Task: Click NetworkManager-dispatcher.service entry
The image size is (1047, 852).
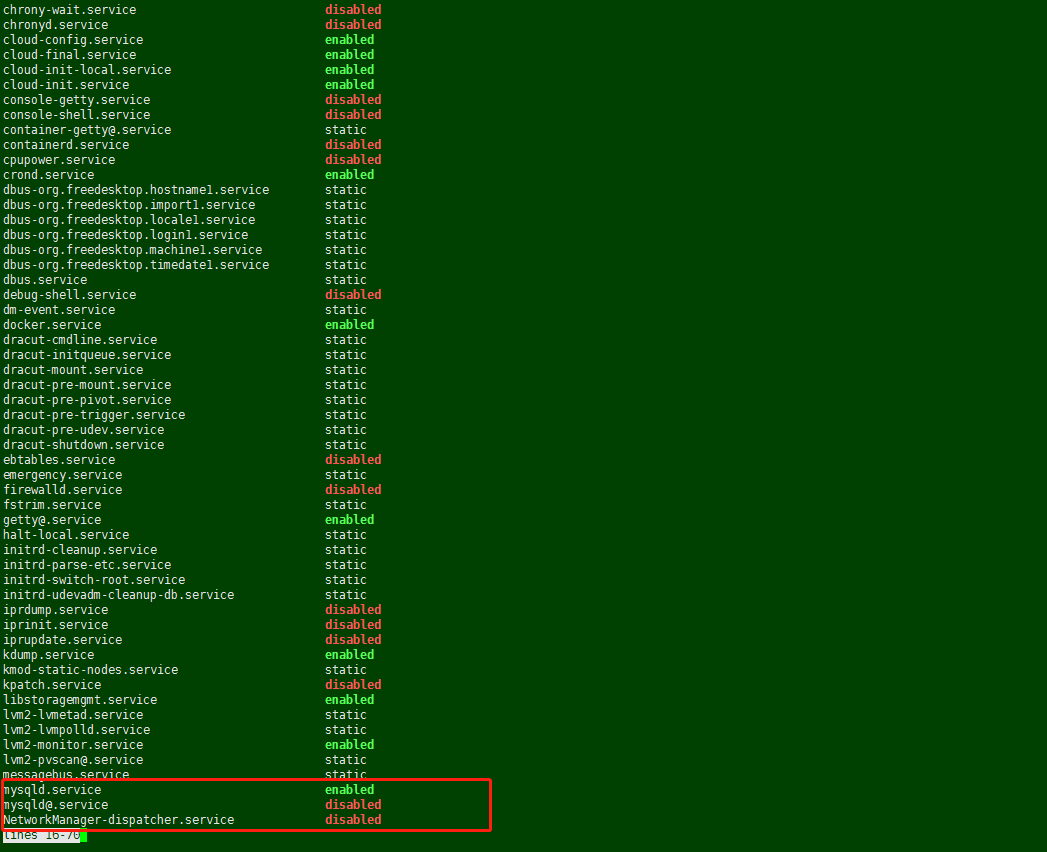Action: coord(118,819)
